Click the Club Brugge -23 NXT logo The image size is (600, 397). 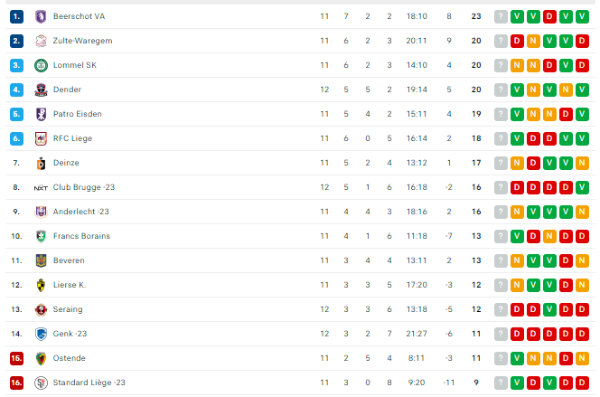[x=41, y=188]
